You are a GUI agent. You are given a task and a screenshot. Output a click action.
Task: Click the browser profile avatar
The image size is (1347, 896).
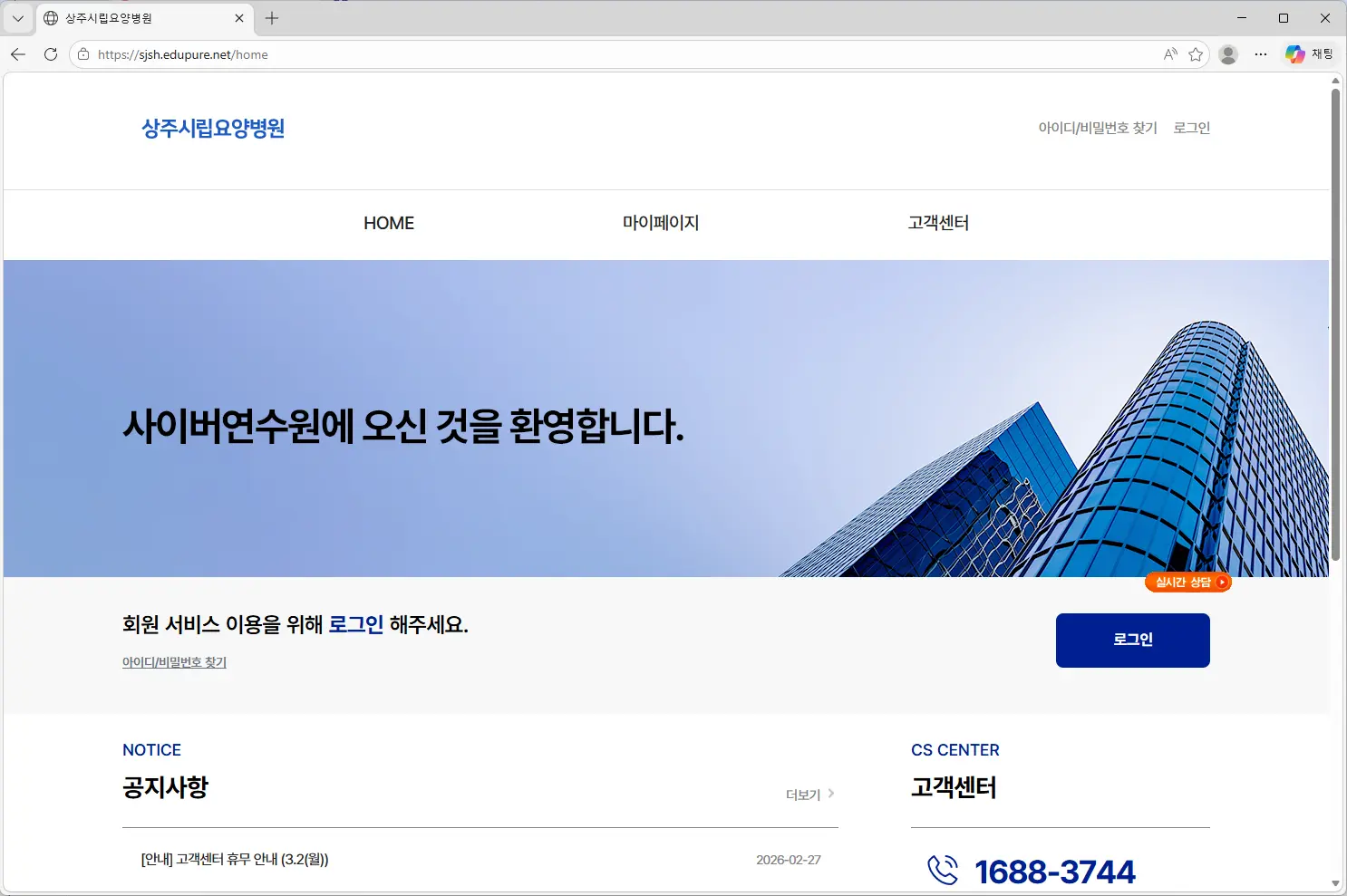pos(1228,54)
